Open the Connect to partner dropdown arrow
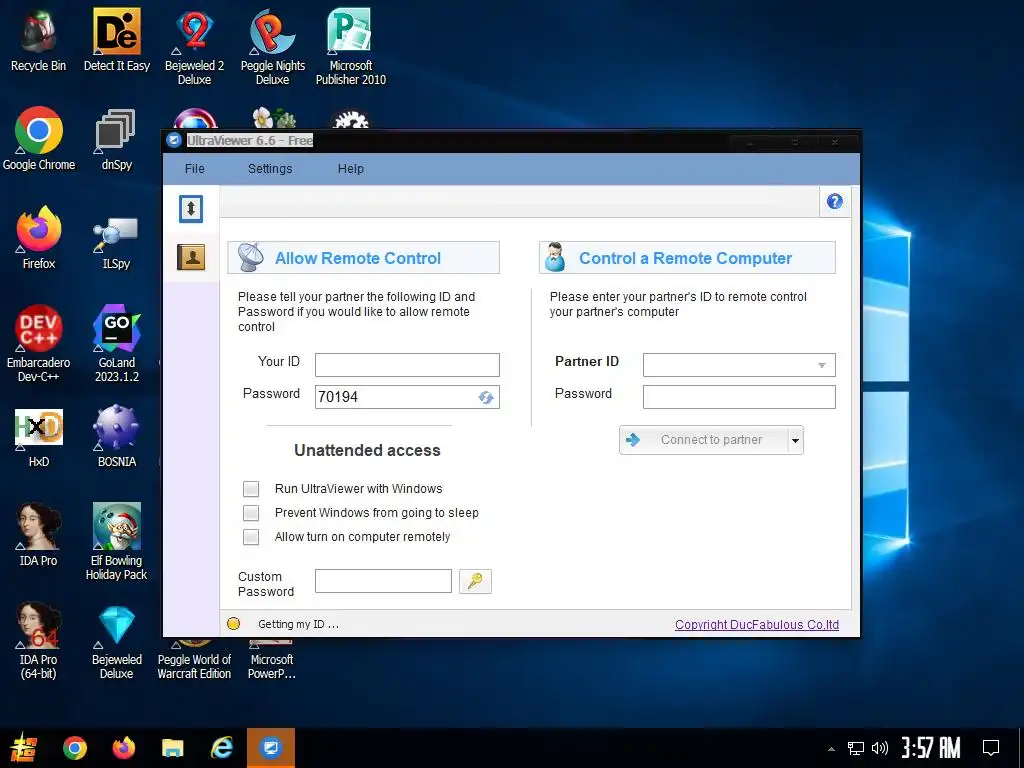1024x768 pixels. (795, 440)
